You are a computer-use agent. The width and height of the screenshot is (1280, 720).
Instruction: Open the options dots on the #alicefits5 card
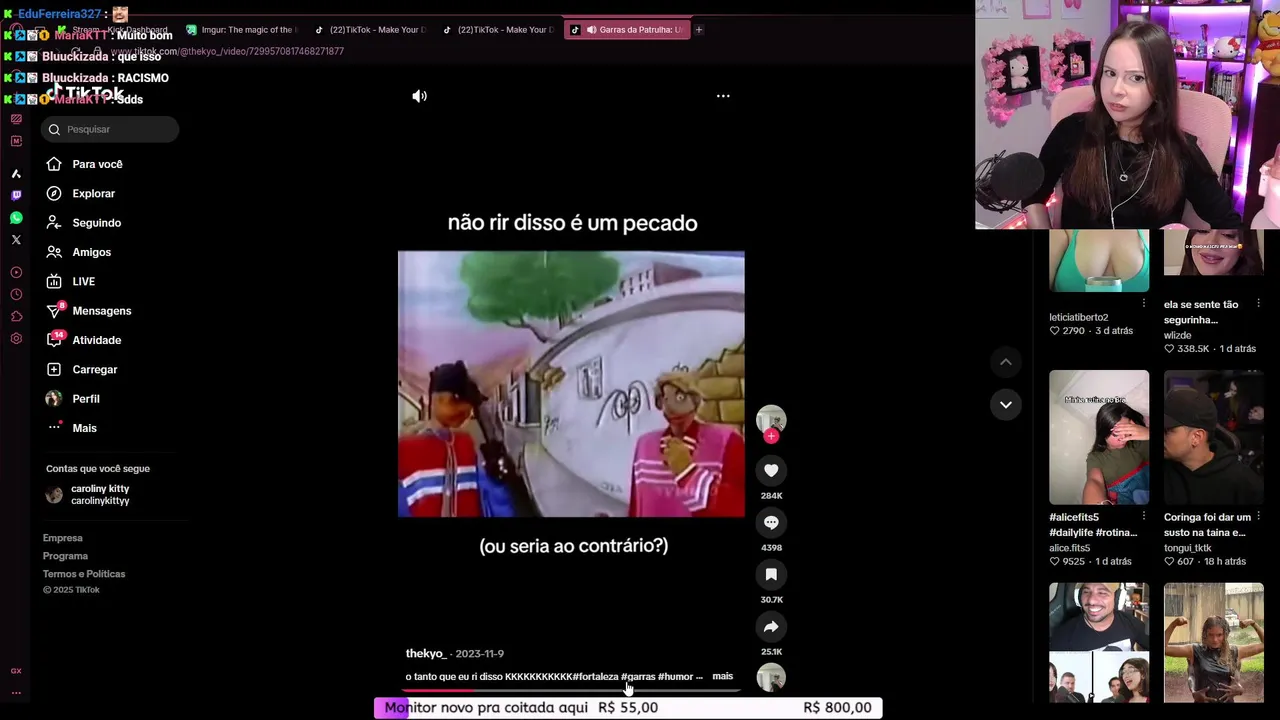(x=1144, y=517)
